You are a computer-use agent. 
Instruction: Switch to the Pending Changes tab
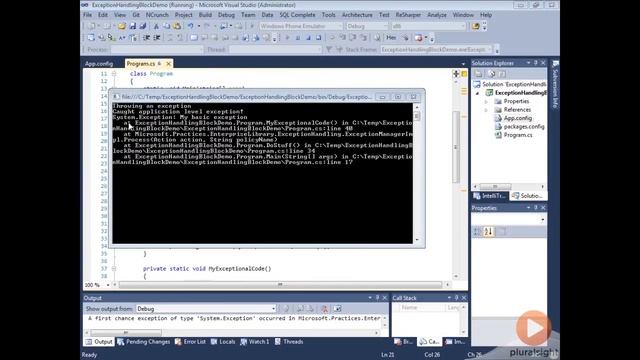click(144, 342)
